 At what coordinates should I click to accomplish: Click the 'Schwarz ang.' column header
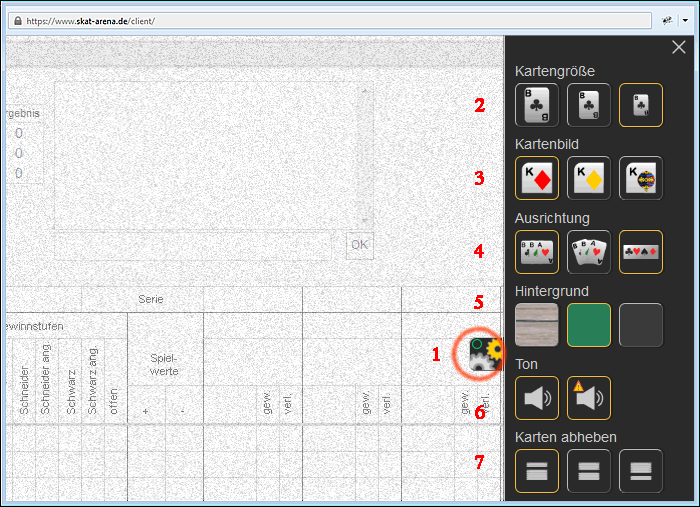(92, 381)
